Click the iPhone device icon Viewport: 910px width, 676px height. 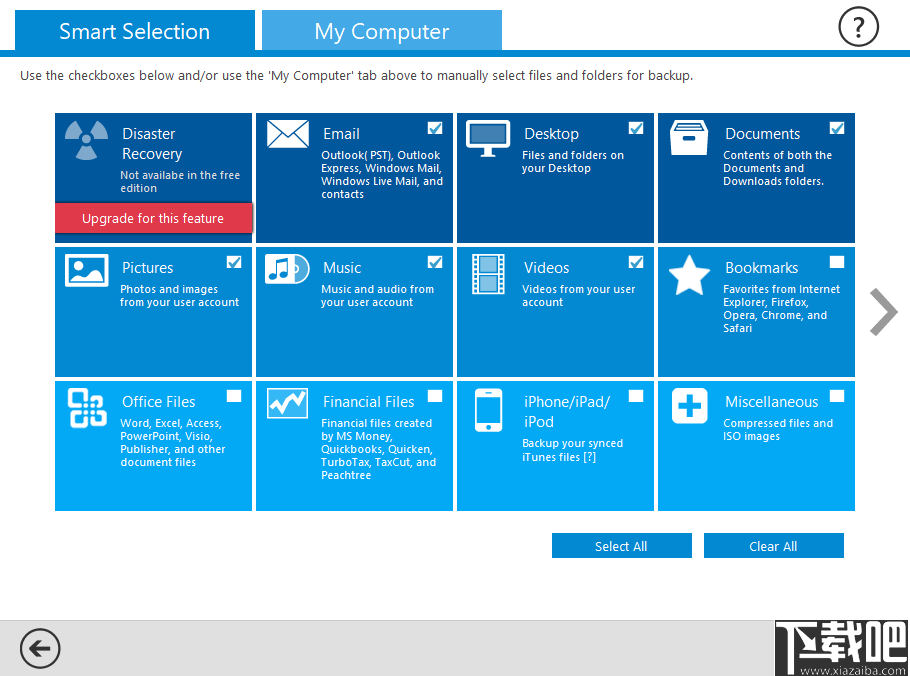pos(489,410)
